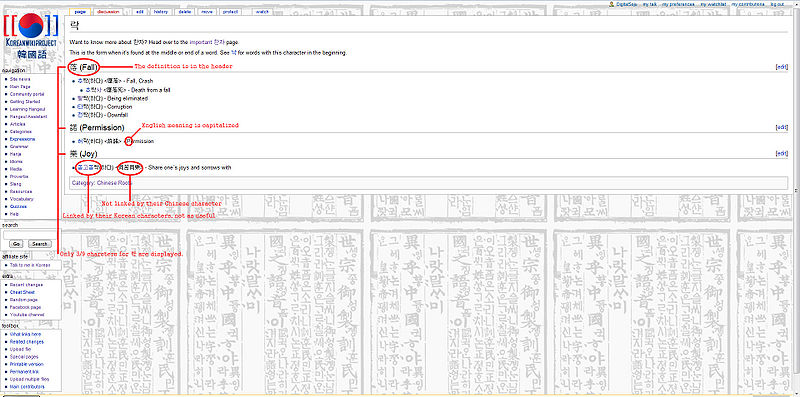Open Facebook page link

(x=26, y=307)
